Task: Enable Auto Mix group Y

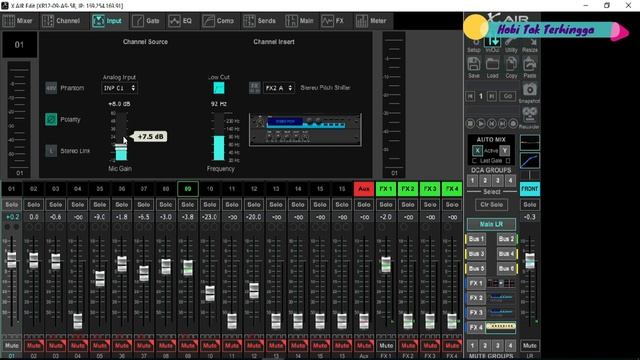Action: (504, 151)
